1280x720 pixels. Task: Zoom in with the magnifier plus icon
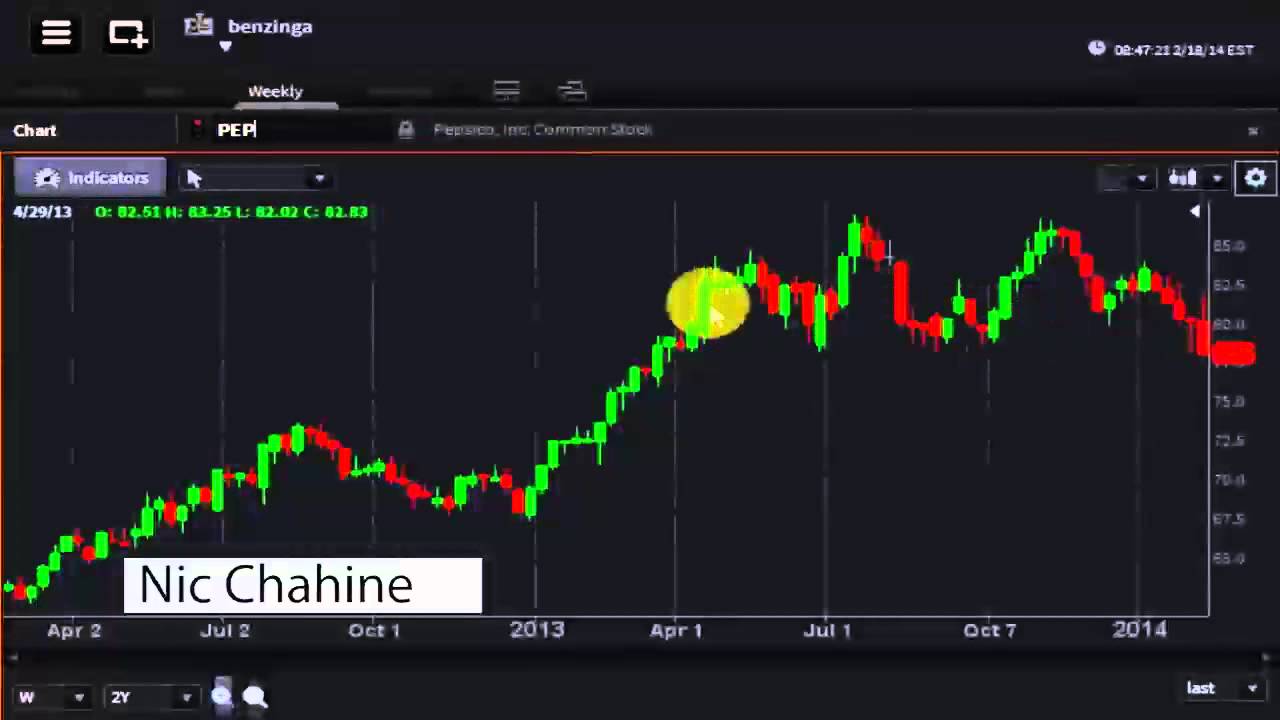coord(222,695)
